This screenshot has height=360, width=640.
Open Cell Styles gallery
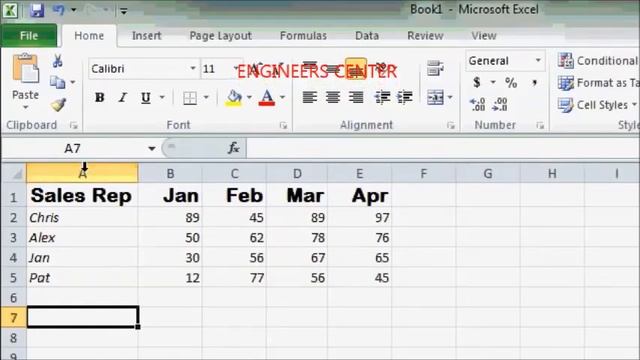597,105
